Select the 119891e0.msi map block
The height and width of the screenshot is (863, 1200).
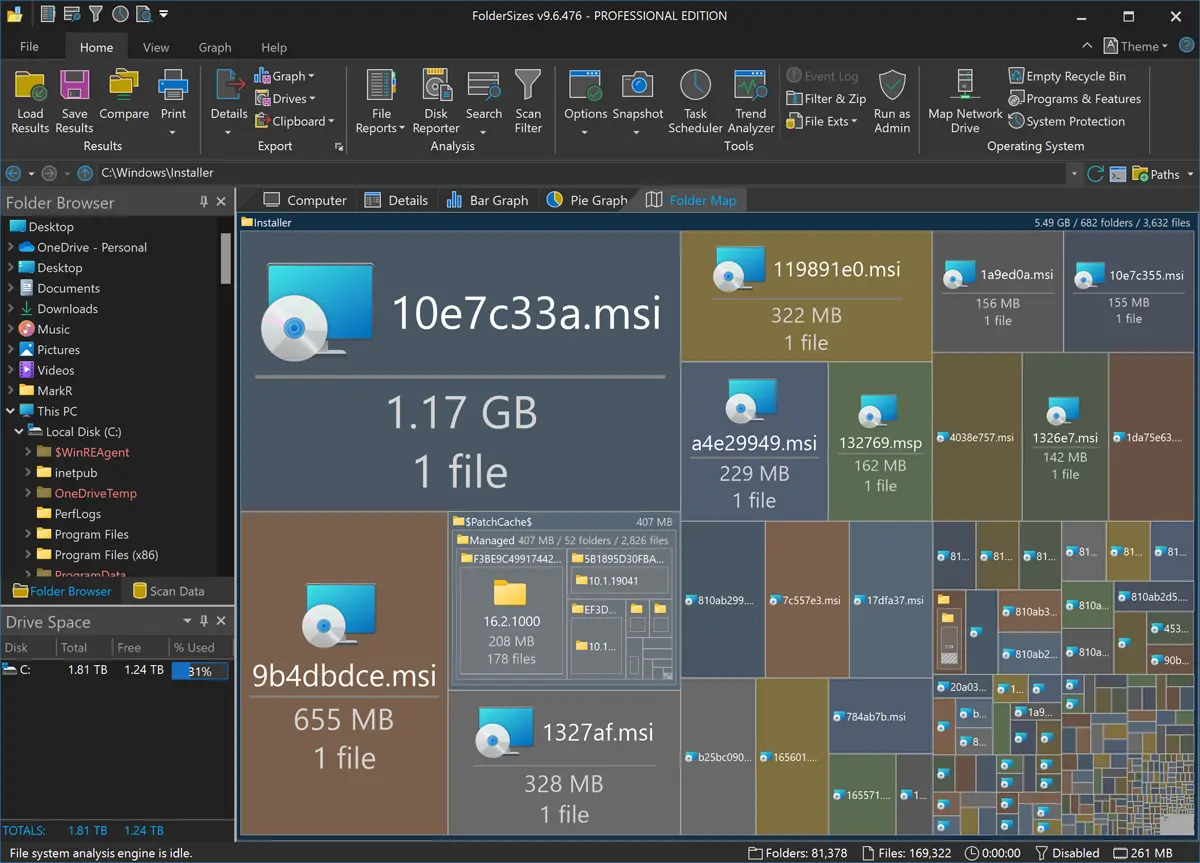tap(806, 296)
